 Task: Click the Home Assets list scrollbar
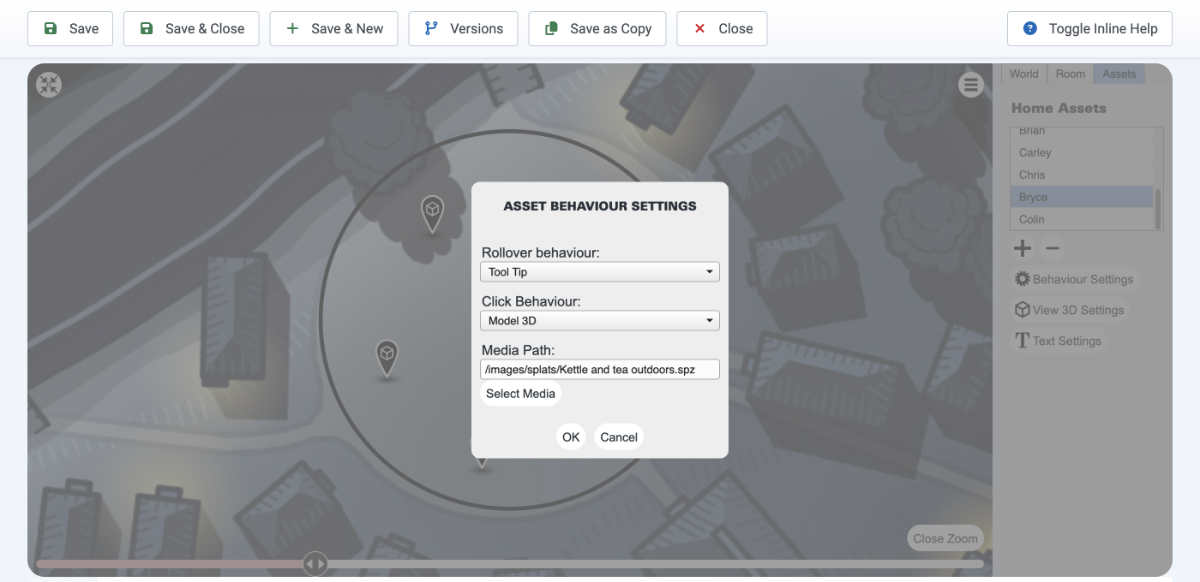[1158, 208]
